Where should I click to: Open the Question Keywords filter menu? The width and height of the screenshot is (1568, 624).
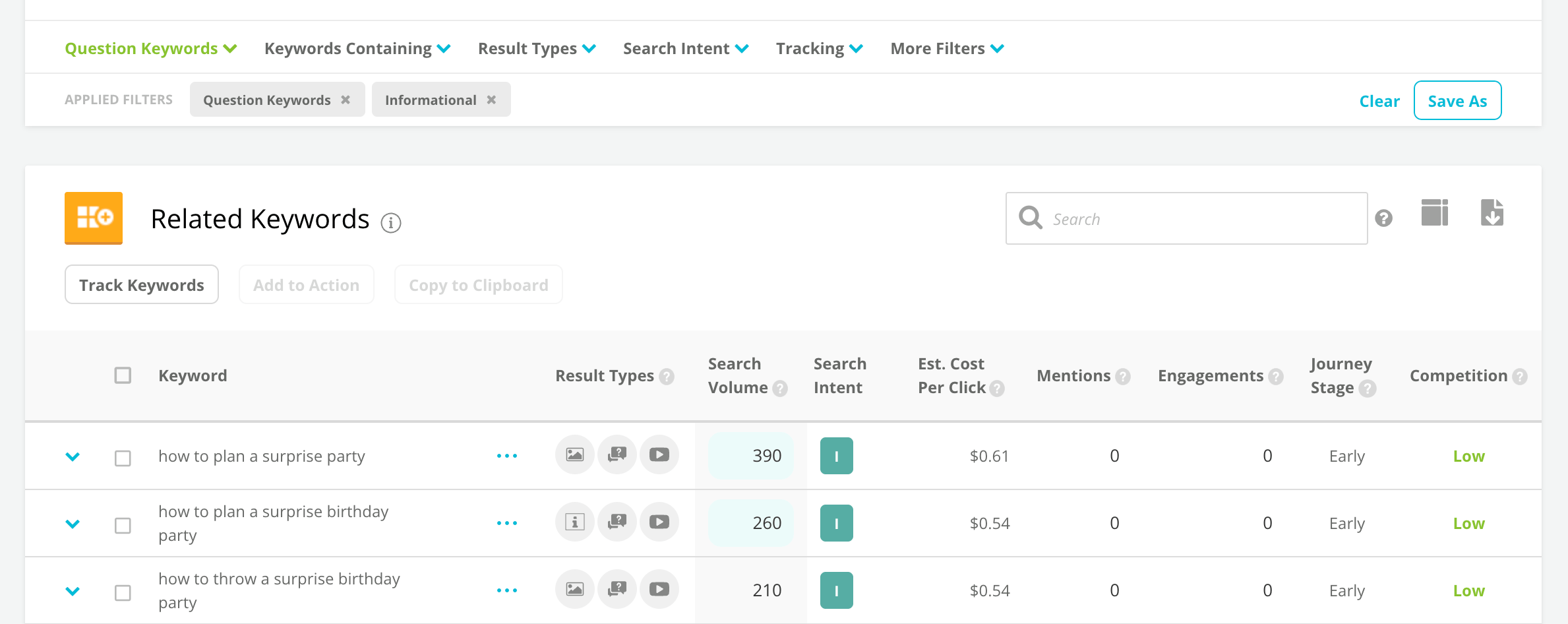click(151, 49)
